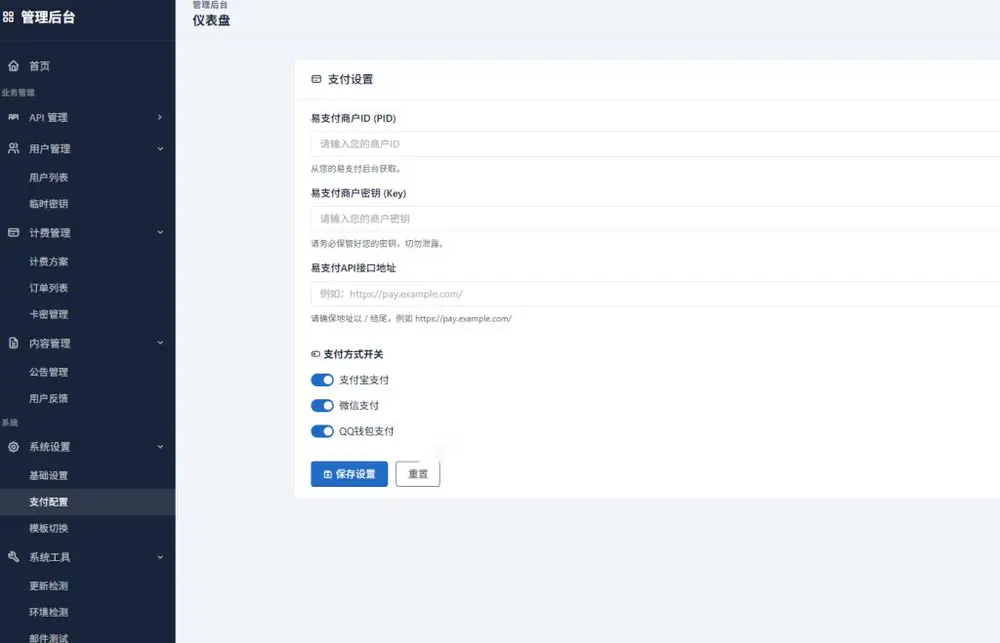
Task: Disable the 微信支付 switch
Action: [322, 406]
